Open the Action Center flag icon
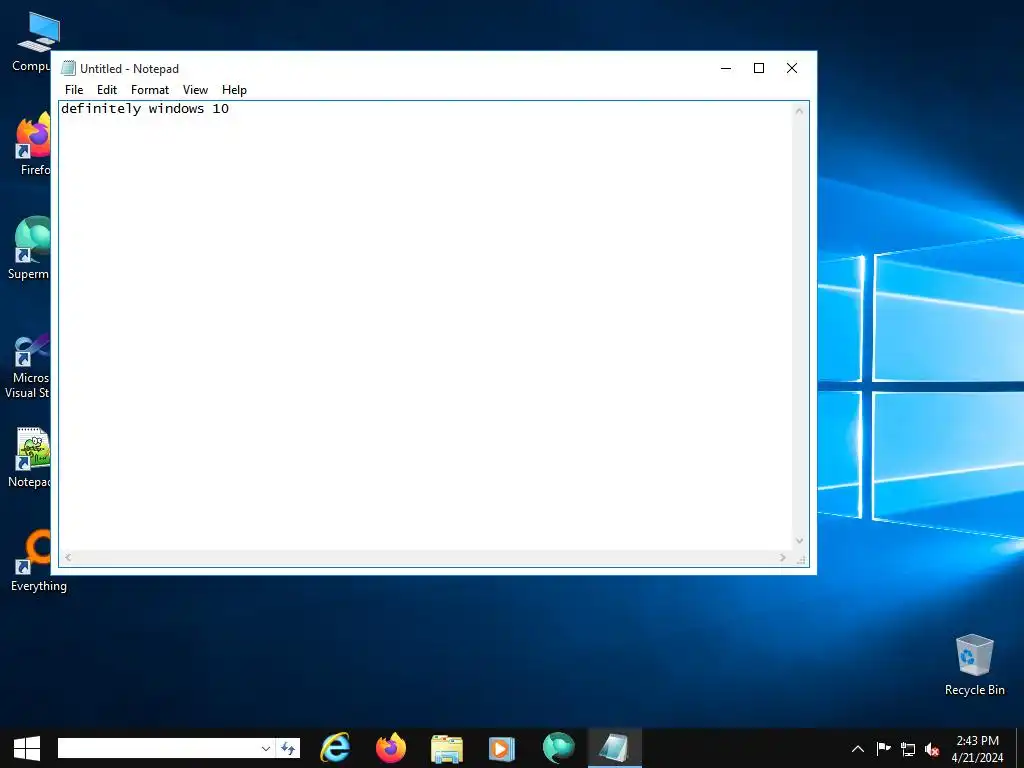Image resolution: width=1024 pixels, height=768 pixels. [884, 749]
